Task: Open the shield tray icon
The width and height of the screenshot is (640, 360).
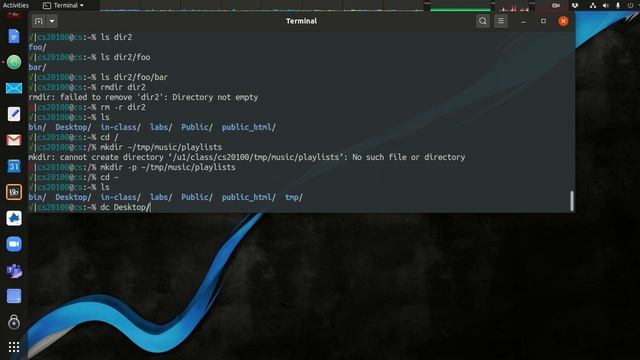Action: click(575, 5)
